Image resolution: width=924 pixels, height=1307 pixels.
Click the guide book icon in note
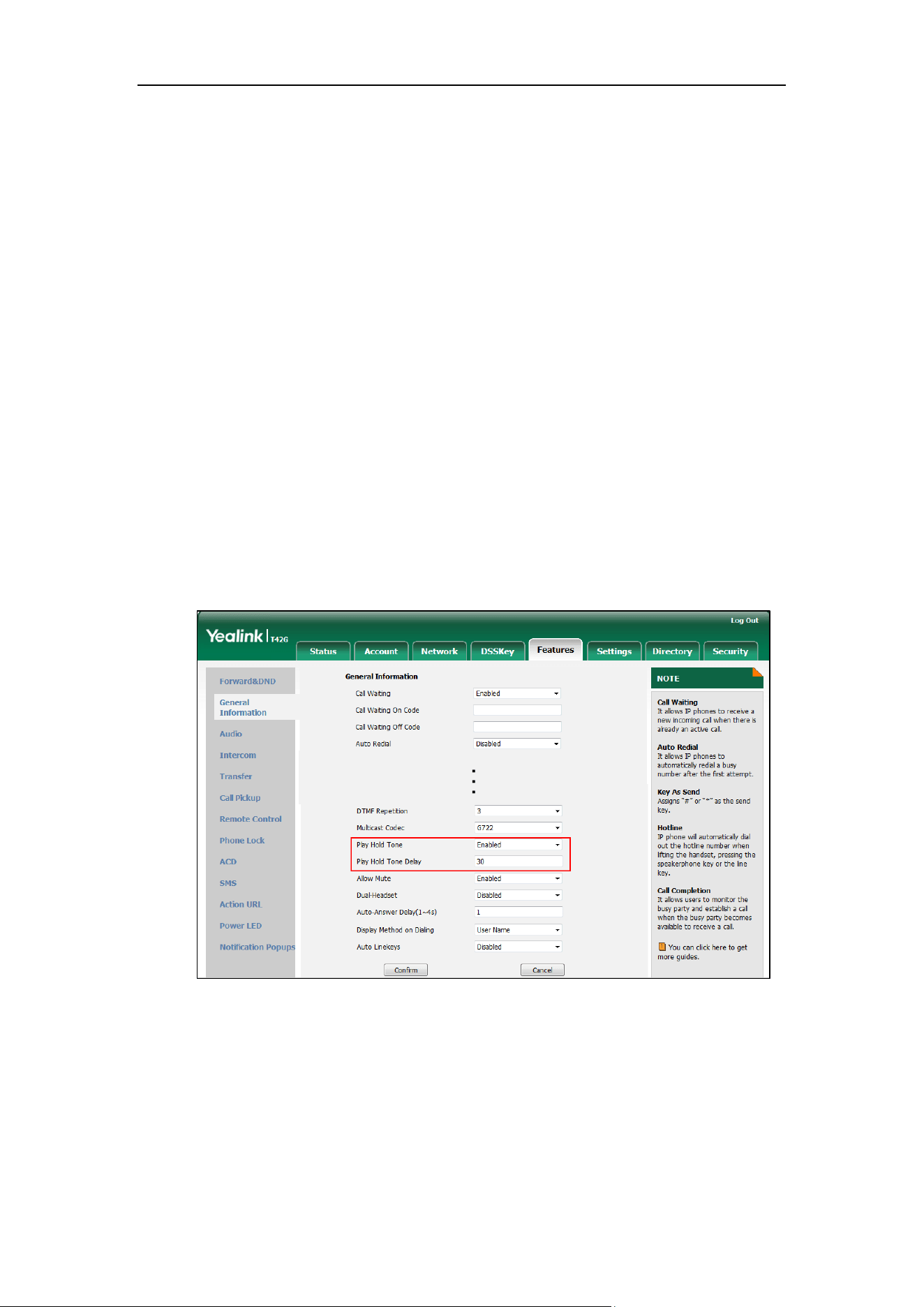click(x=662, y=947)
